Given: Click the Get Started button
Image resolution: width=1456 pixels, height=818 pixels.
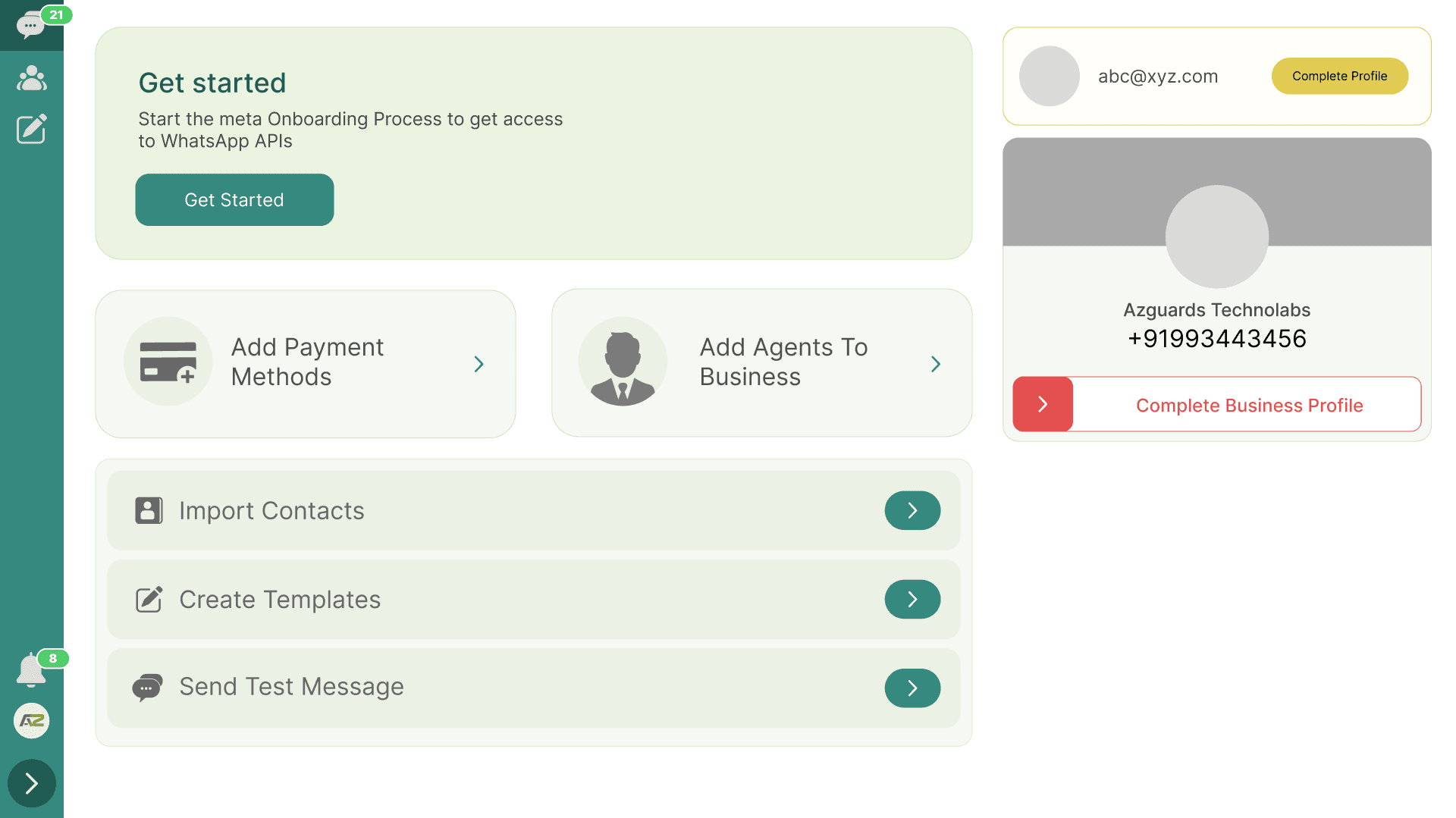Looking at the screenshot, I should (234, 199).
